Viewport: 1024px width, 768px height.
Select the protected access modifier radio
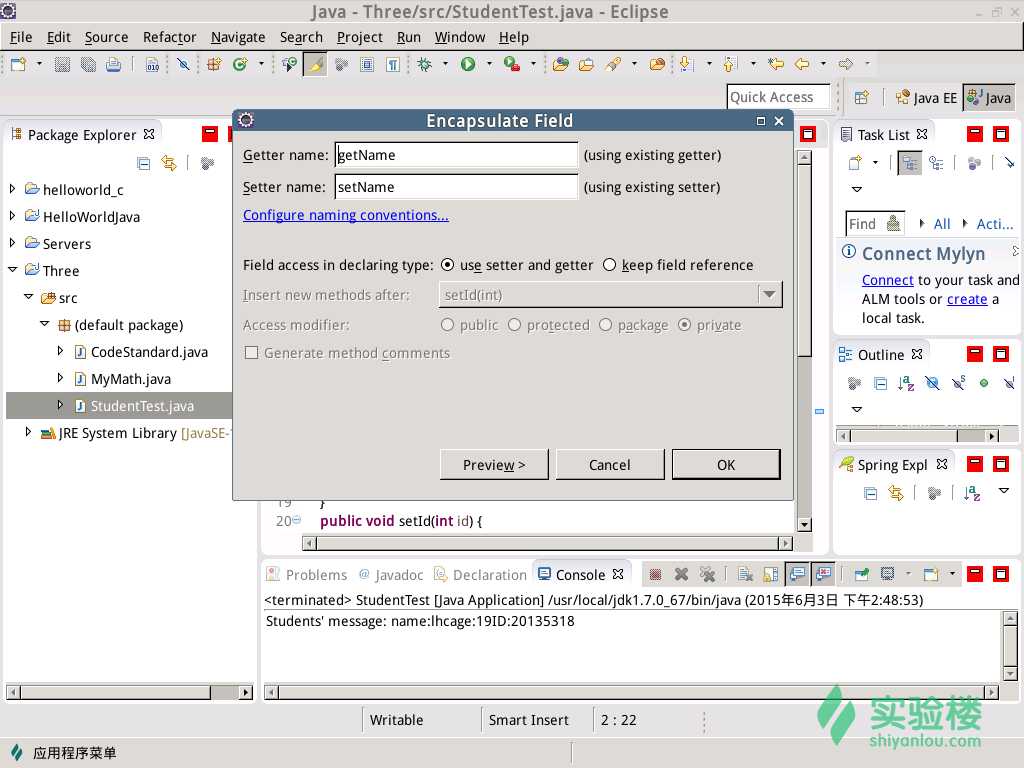point(515,325)
